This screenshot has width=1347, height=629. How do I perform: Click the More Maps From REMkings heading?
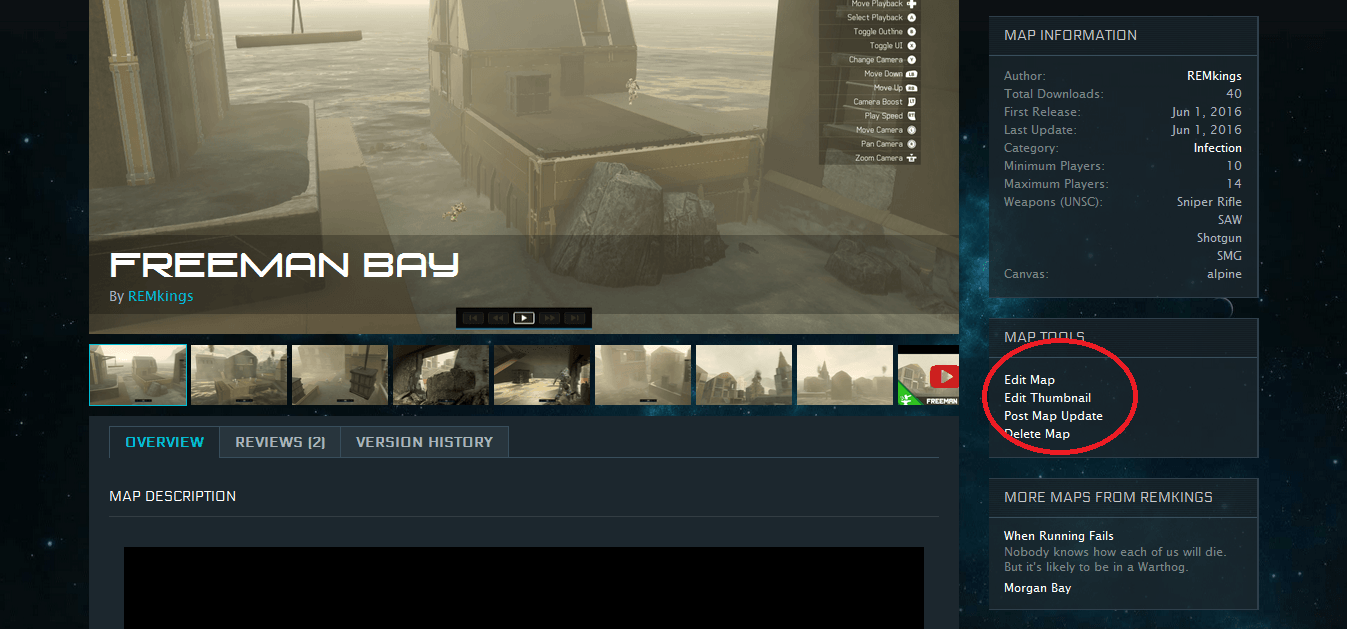coord(1108,497)
